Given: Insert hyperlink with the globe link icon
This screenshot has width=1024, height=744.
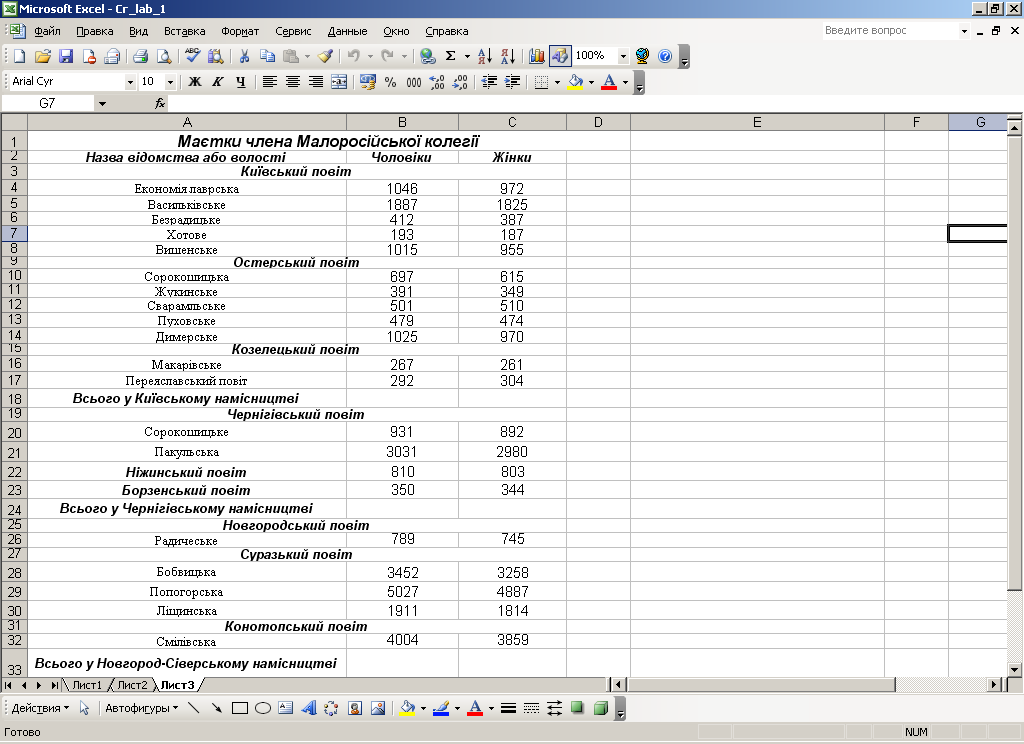Looking at the screenshot, I should coord(428,56).
